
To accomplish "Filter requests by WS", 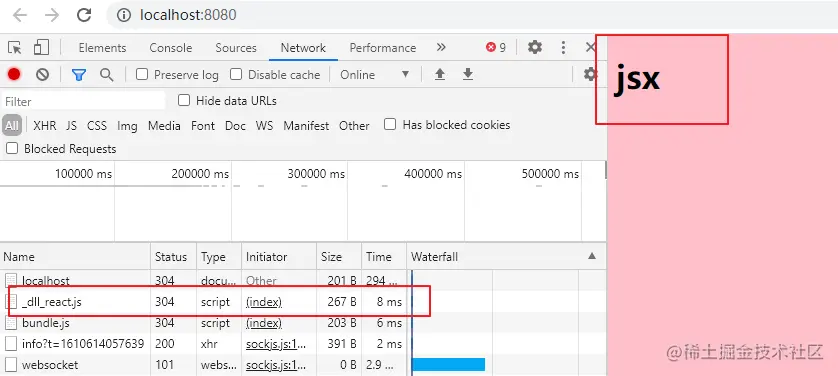I will click(264, 126).
